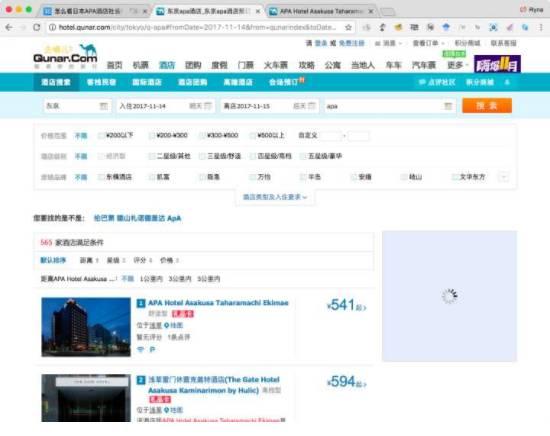Image resolution: width=550 pixels, height=436 pixels.
Task: Open the APA Hotel Asakusa Taharamachi Ekimae link
Action: click(x=218, y=303)
